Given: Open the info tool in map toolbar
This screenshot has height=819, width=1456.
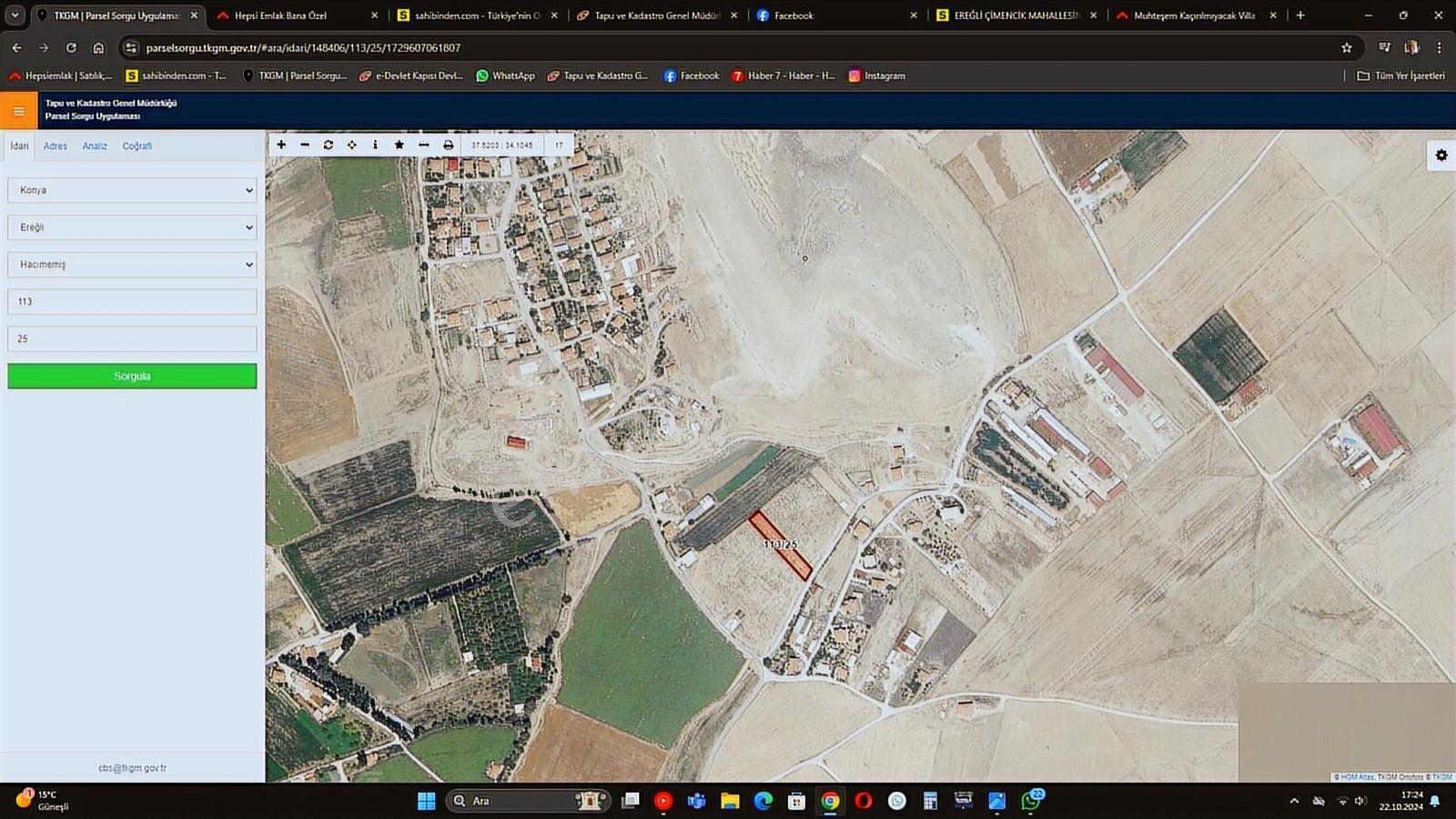Looking at the screenshot, I should [375, 145].
